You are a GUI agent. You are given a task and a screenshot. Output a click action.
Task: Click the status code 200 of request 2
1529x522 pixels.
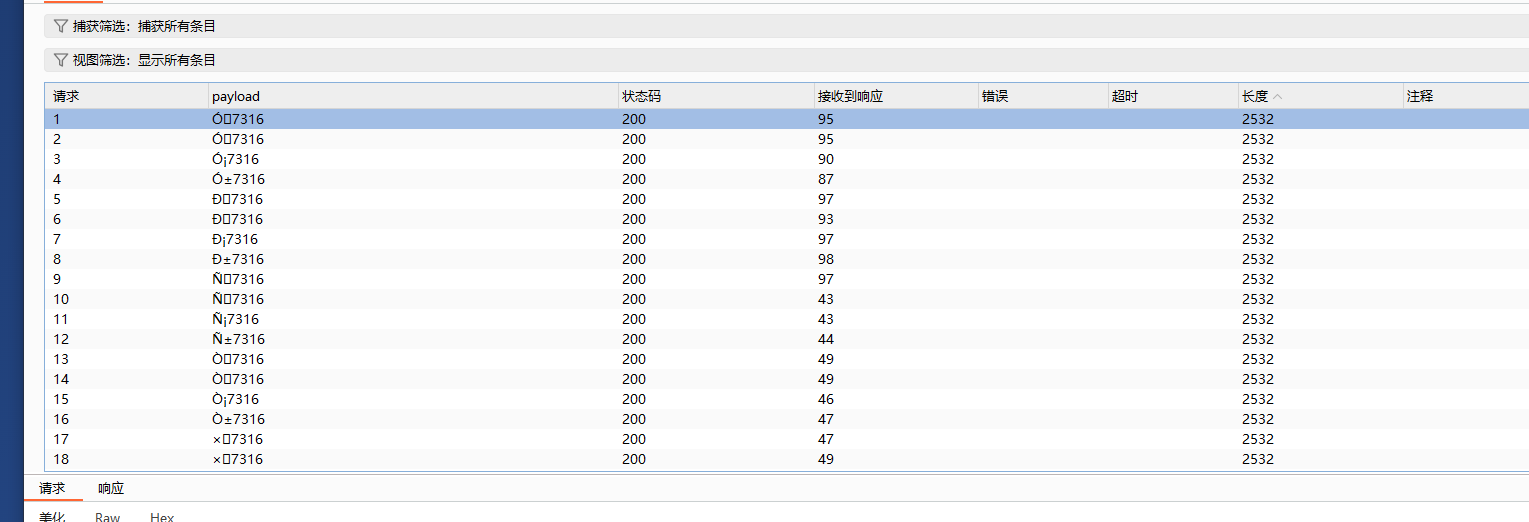[634, 139]
